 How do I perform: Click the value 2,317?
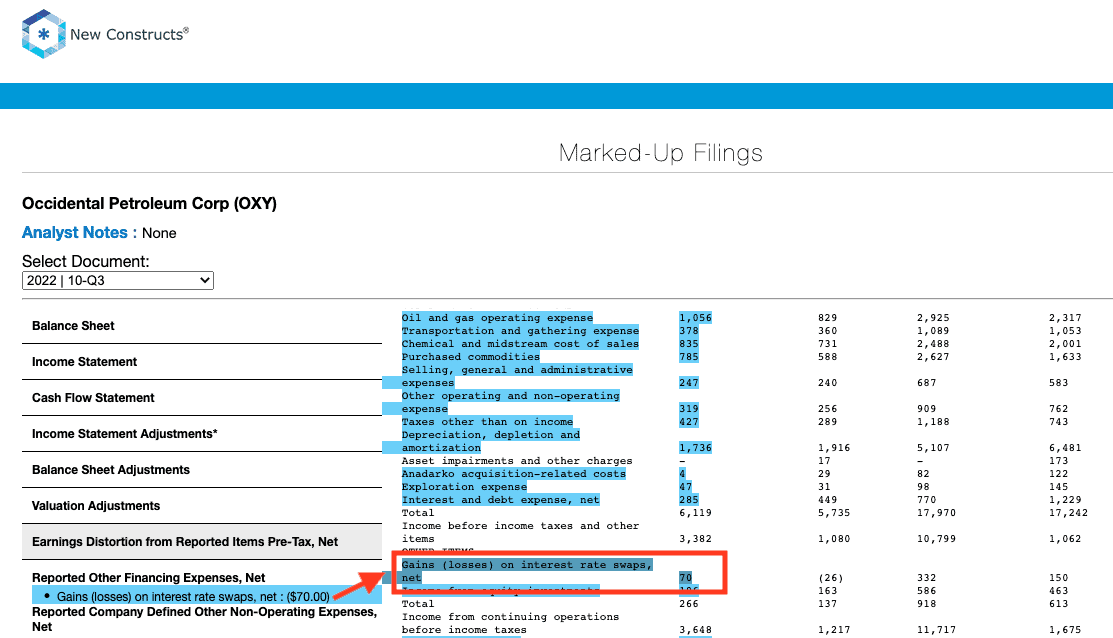coord(1065,318)
